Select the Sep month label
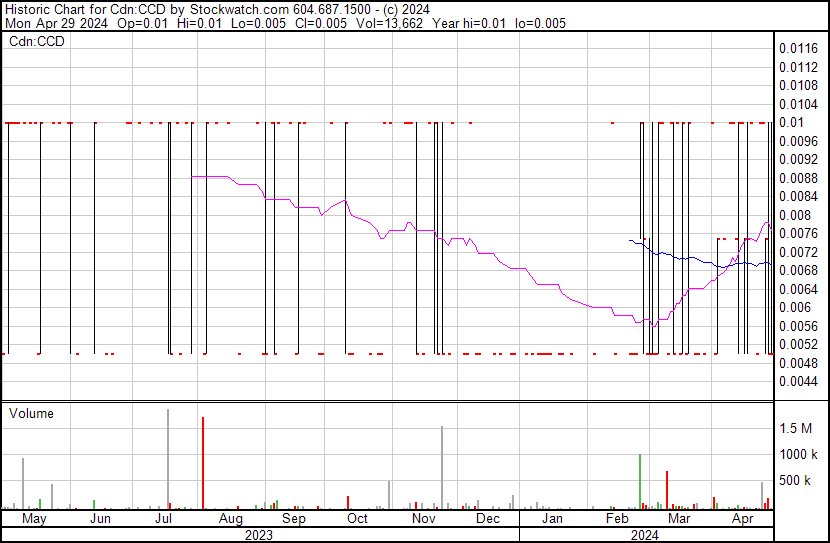Image resolution: width=830 pixels, height=543 pixels. point(294,518)
